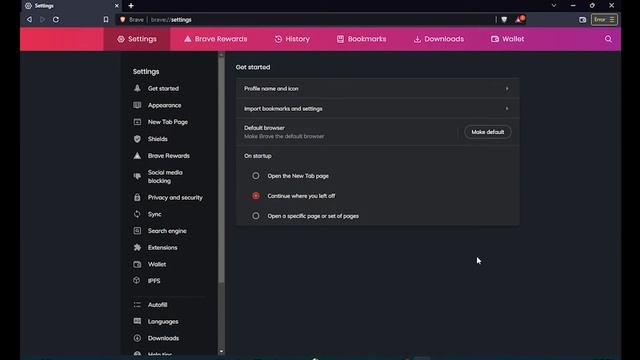Click the wallet icon in browser toolbar

(x=582, y=20)
